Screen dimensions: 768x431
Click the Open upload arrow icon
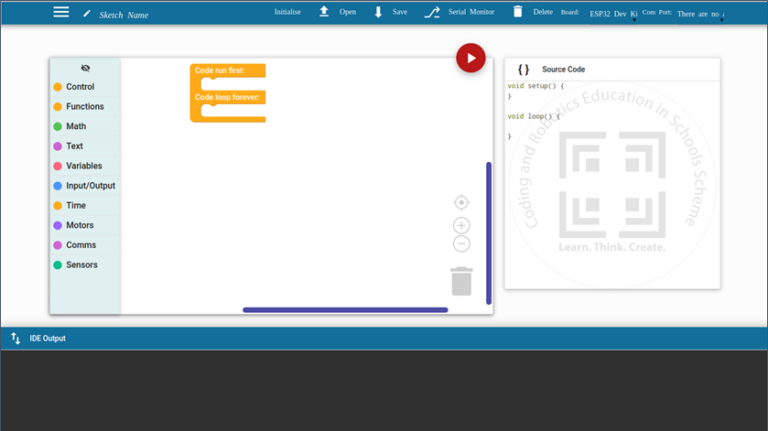tap(324, 12)
